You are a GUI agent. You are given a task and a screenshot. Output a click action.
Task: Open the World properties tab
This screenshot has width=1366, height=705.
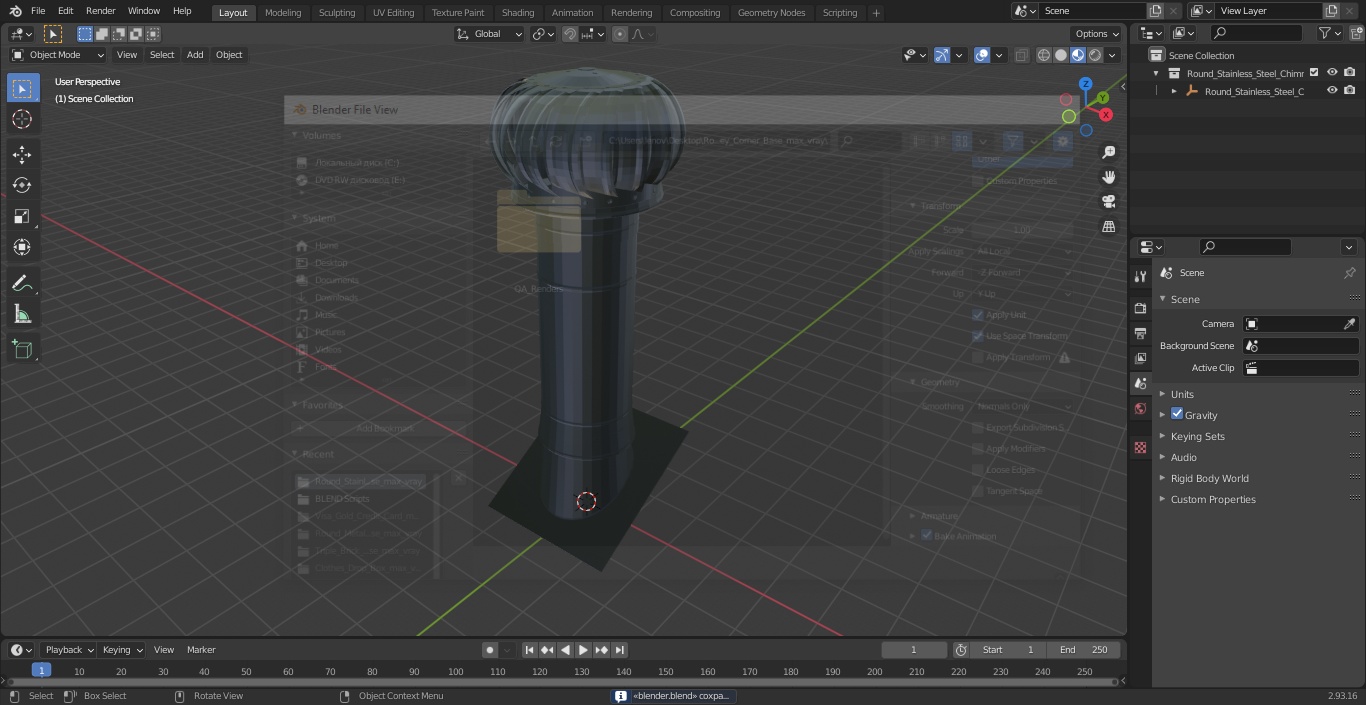[x=1140, y=408]
